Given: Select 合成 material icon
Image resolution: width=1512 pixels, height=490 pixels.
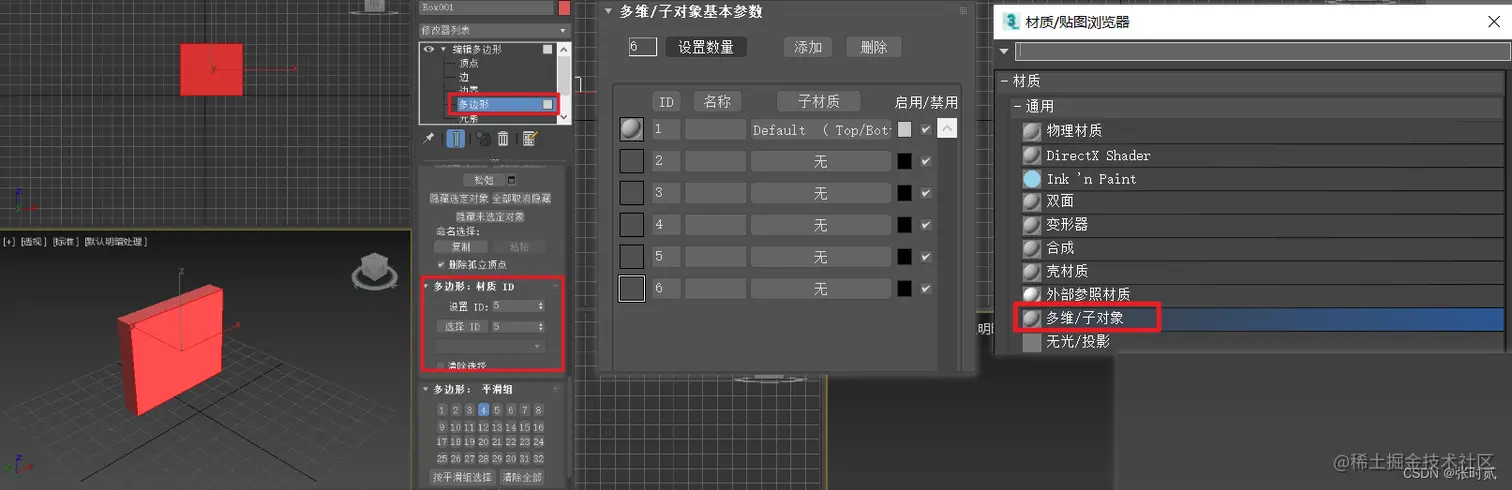Looking at the screenshot, I should [1032, 248].
